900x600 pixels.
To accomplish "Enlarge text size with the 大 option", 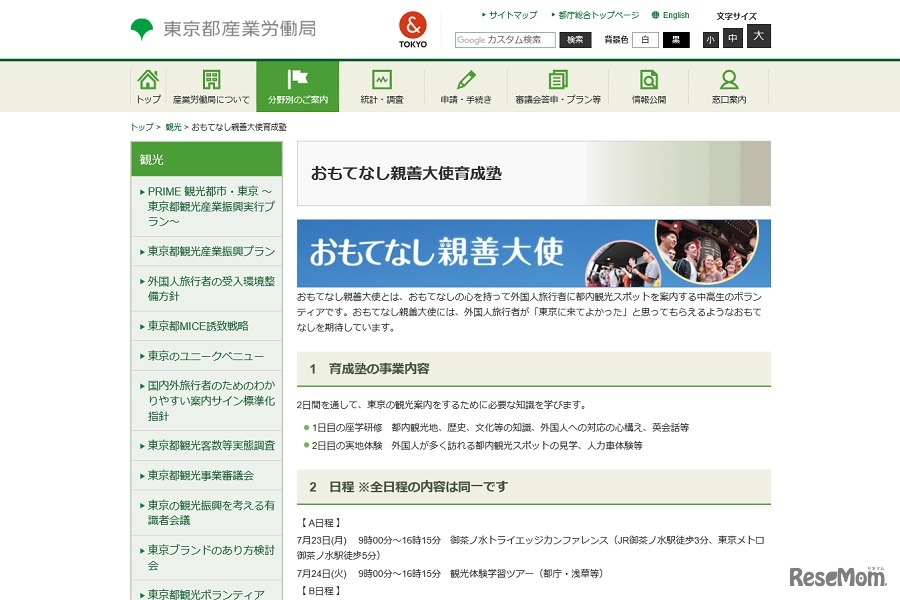I will point(757,36).
